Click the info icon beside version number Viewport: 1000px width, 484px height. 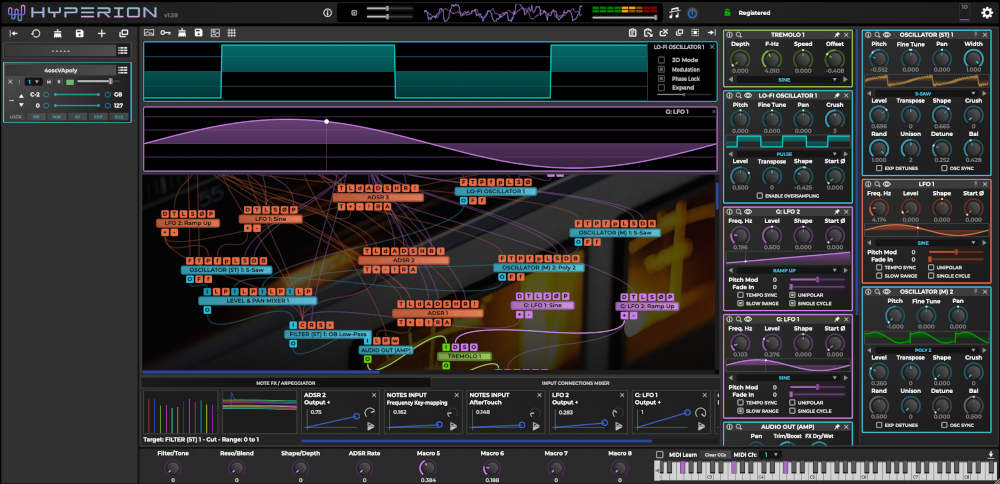point(327,13)
